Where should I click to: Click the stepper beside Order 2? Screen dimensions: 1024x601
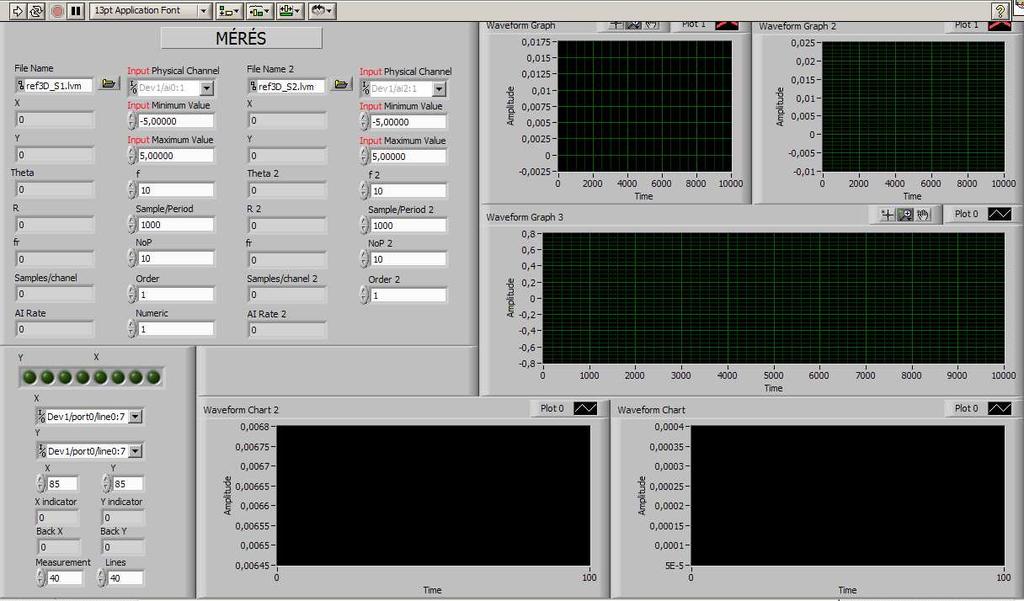tap(364, 295)
